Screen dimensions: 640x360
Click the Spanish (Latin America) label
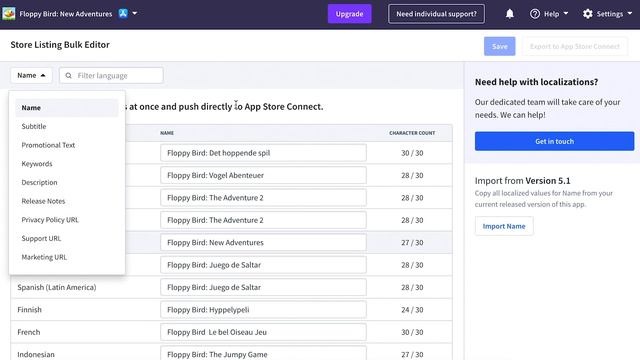point(57,287)
